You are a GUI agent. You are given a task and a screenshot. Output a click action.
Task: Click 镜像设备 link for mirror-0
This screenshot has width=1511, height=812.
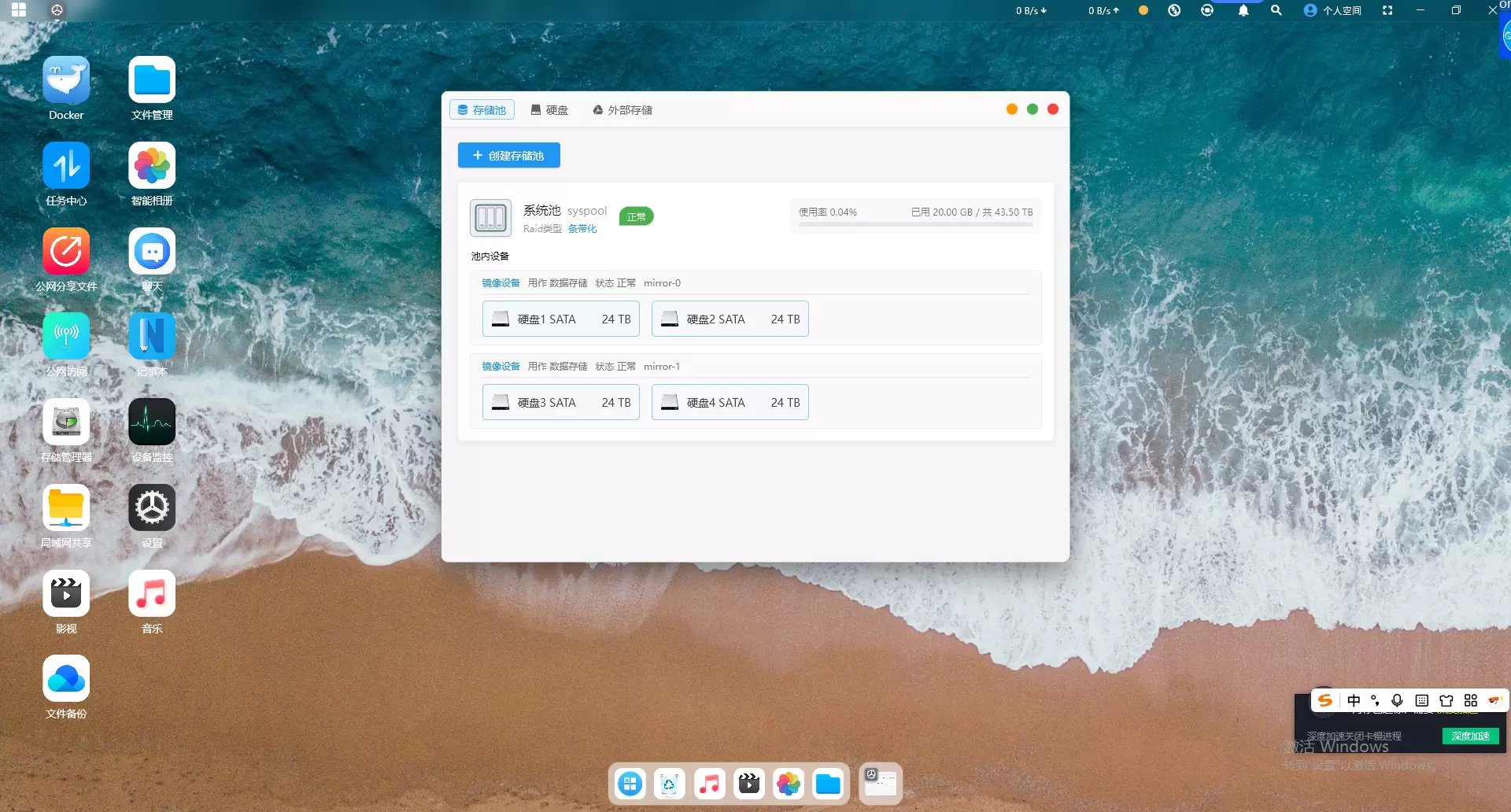(x=501, y=283)
